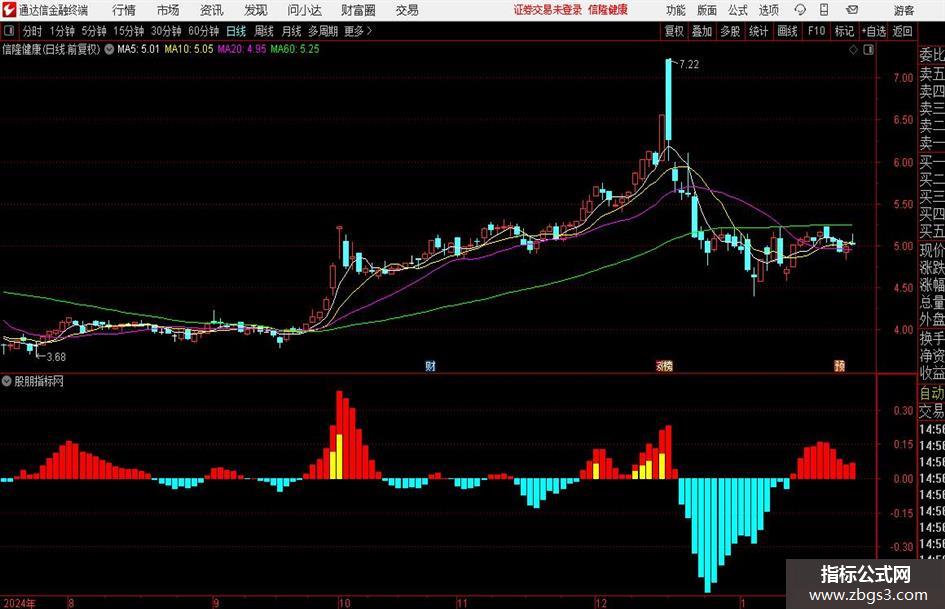Click the MA10: 5.05 value label
This screenshot has width=945, height=609.
(189, 49)
